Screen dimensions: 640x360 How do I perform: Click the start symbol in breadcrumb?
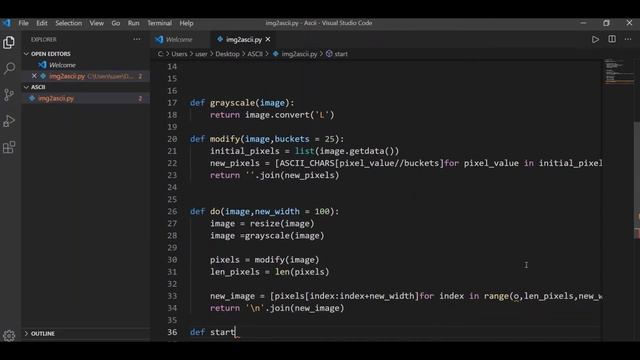click(x=341, y=54)
